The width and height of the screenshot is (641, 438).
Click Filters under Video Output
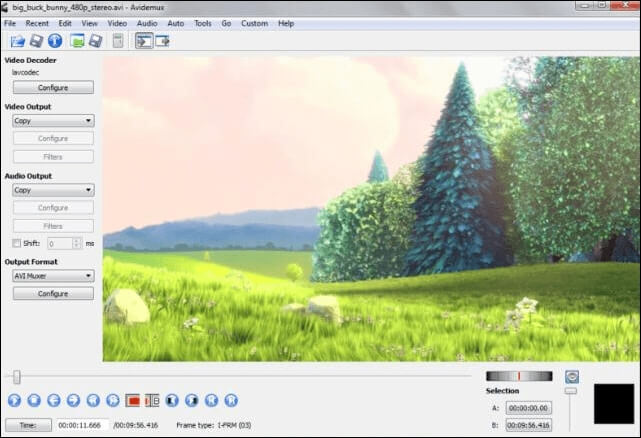(53, 157)
